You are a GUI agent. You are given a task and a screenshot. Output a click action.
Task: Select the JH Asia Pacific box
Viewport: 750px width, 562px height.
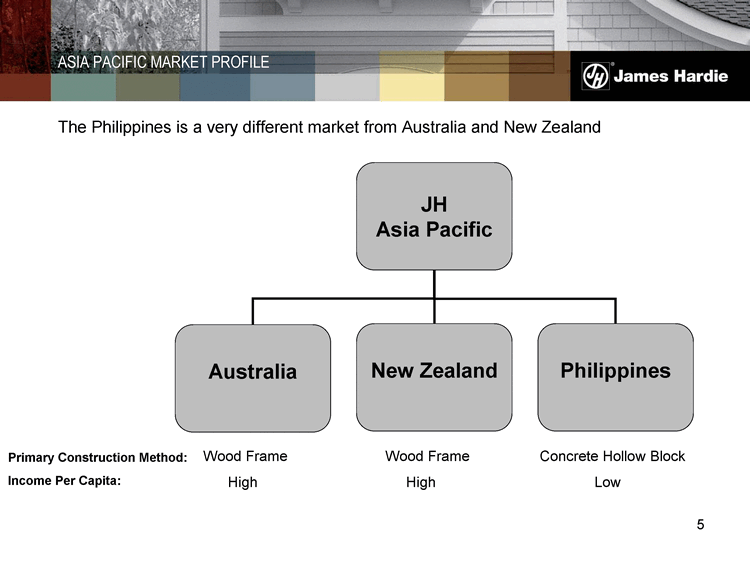click(434, 216)
